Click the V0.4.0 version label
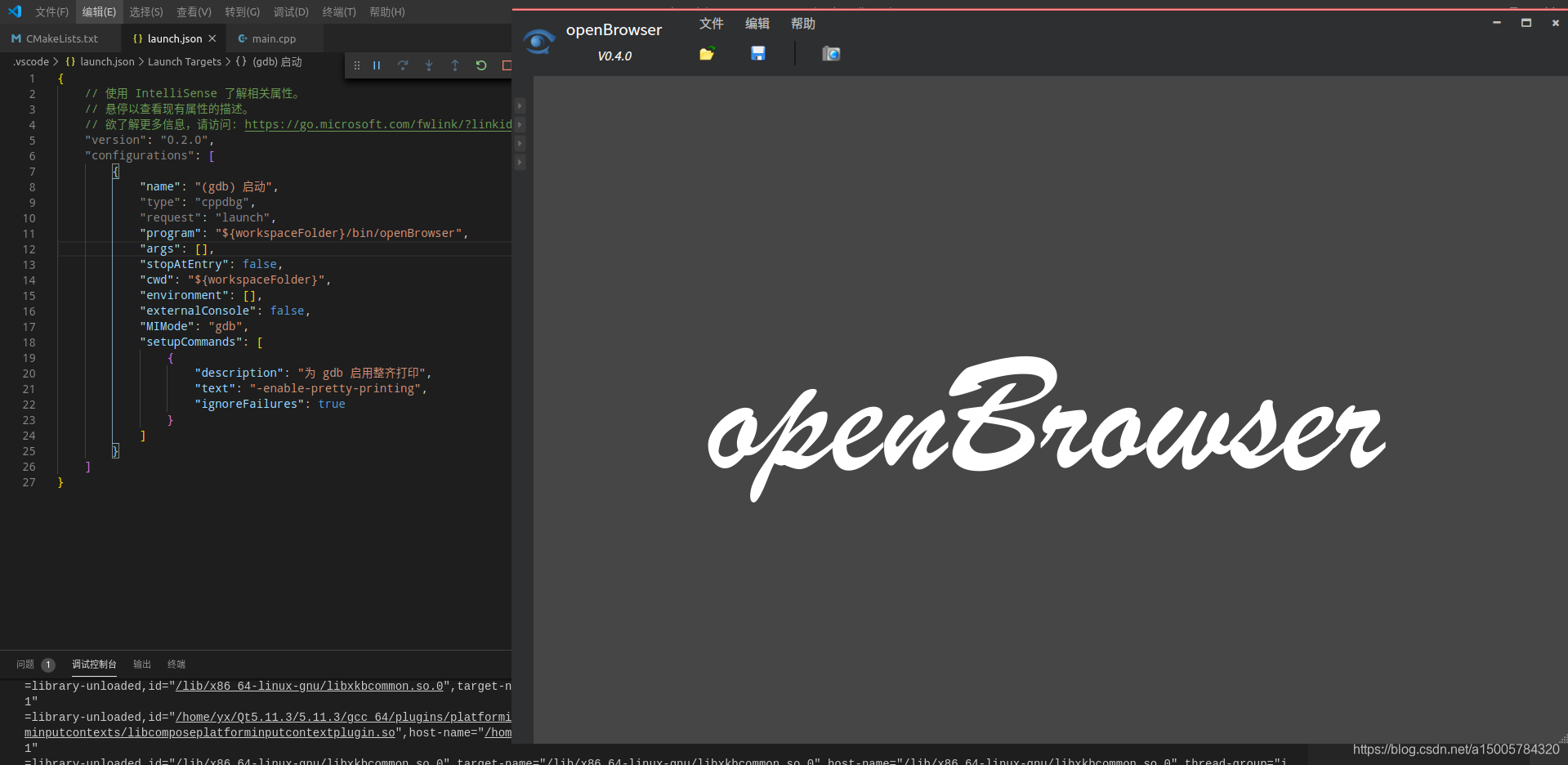The image size is (1568, 765). (x=614, y=56)
